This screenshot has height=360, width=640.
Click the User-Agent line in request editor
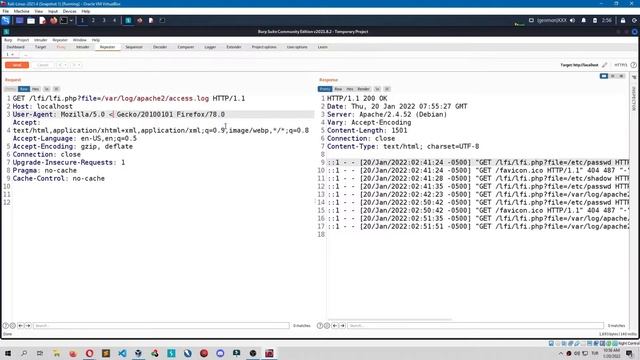[x=163, y=114]
